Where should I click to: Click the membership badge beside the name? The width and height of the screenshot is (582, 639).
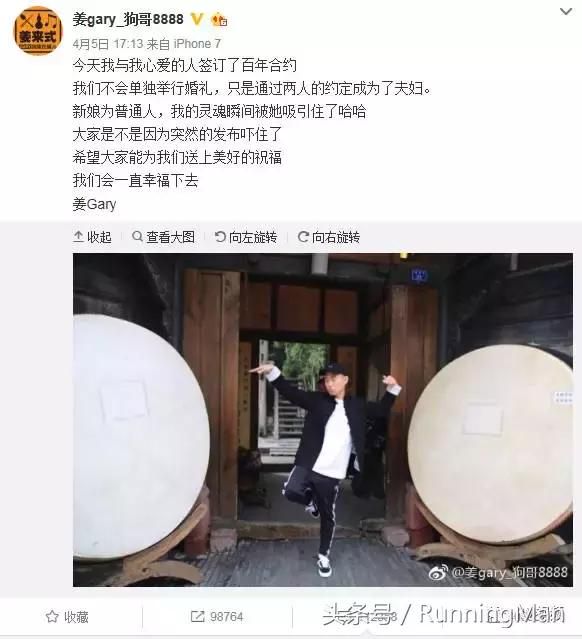[219, 19]
